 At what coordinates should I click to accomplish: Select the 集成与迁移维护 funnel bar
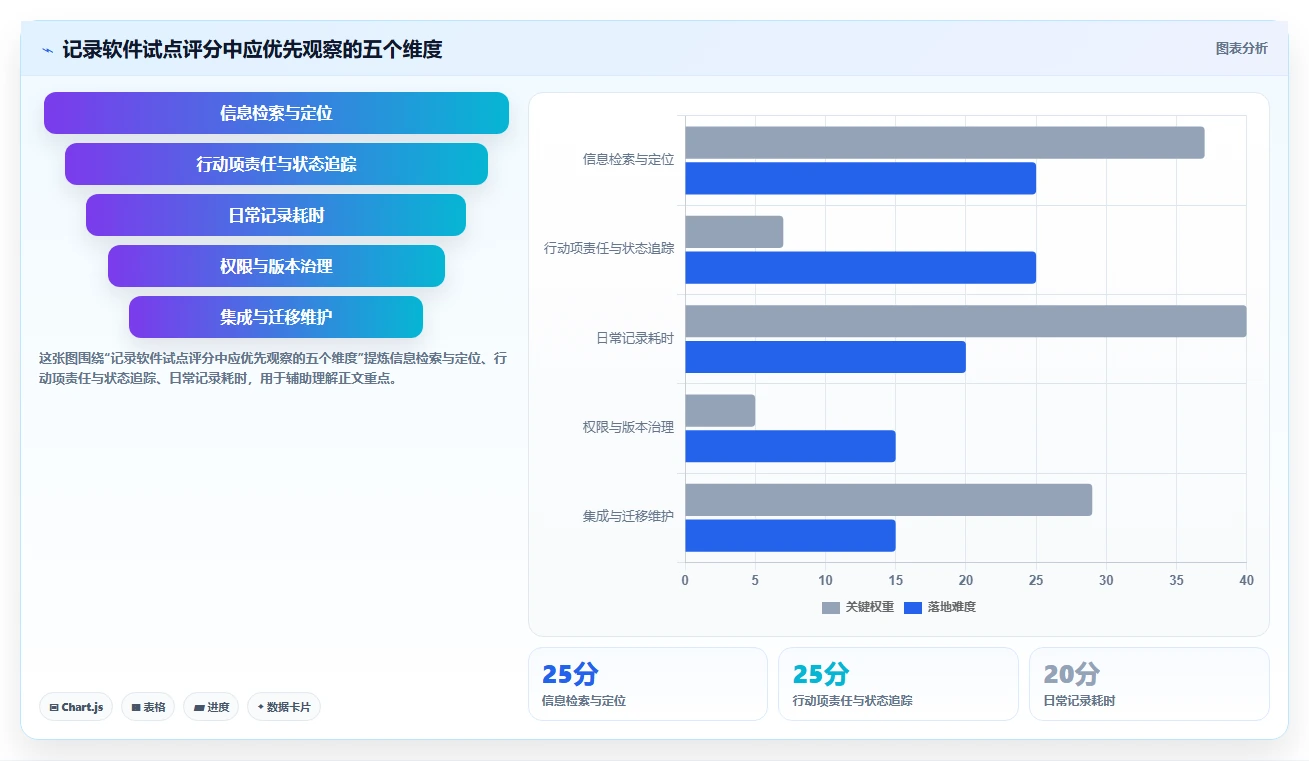pos(276,317)
